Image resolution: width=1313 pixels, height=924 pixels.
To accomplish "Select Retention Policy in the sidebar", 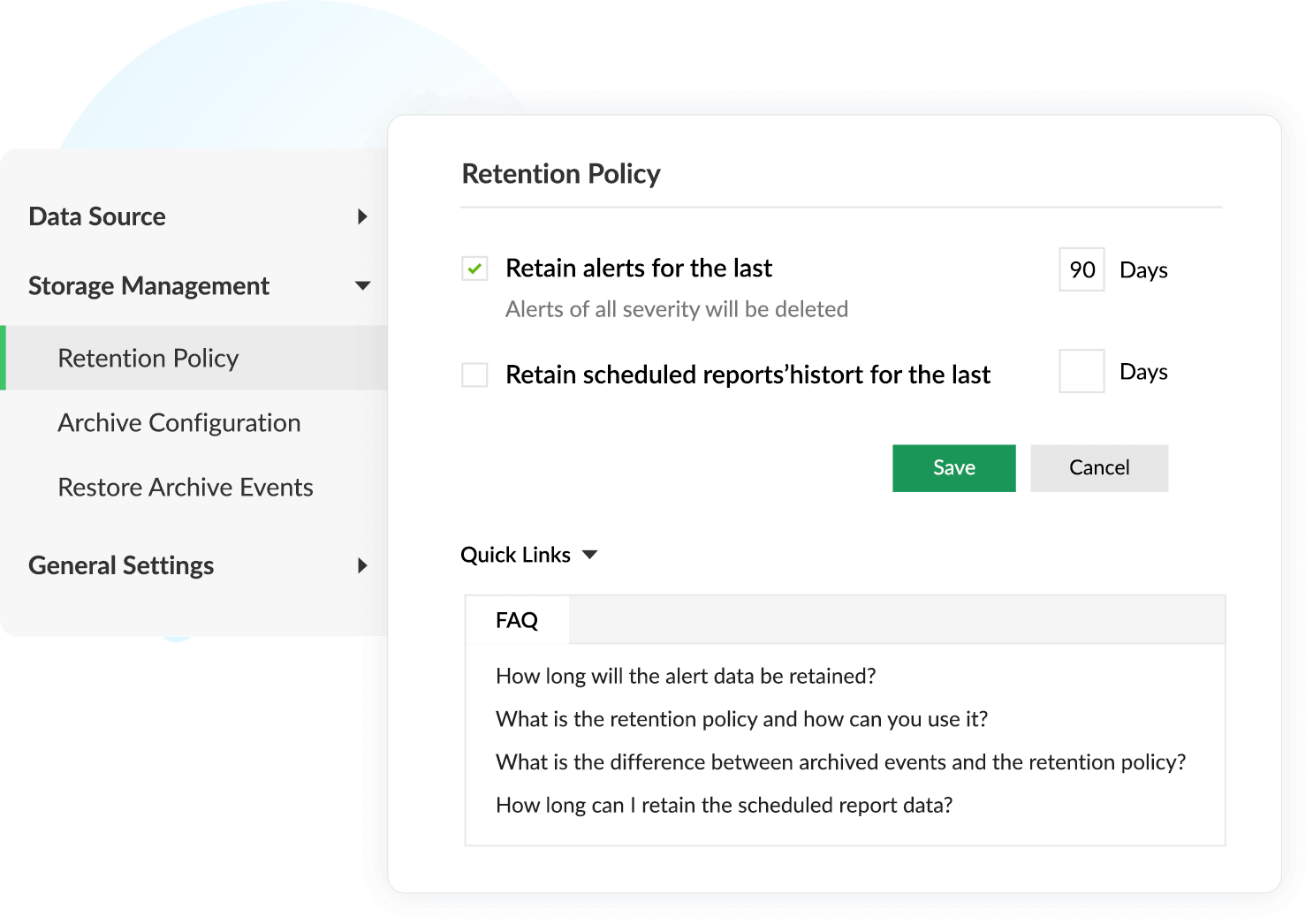I will [x=148, y=358].
